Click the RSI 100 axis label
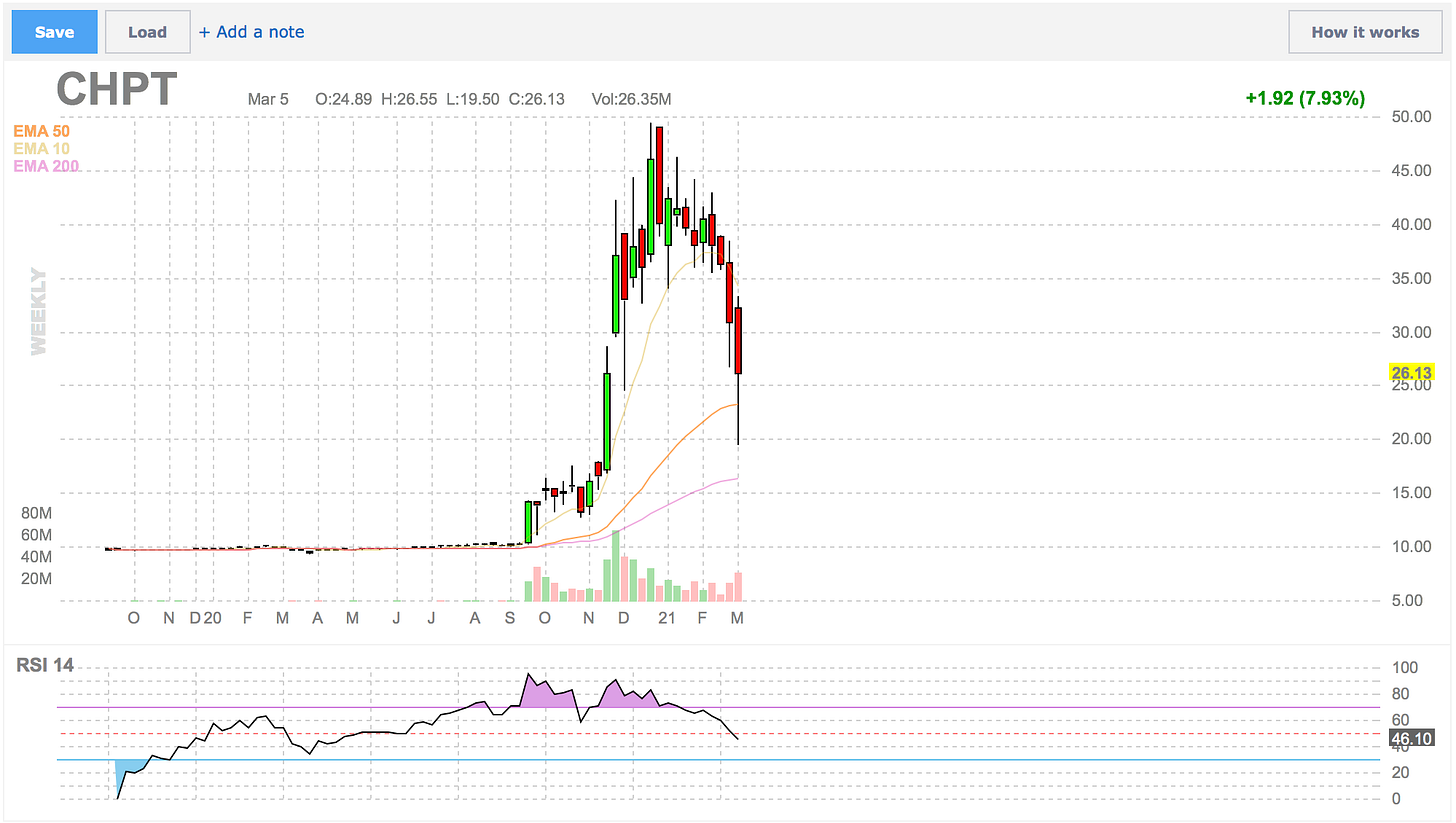Image resolution: width=1456 pixels, height=823 pixels. 1405,668
